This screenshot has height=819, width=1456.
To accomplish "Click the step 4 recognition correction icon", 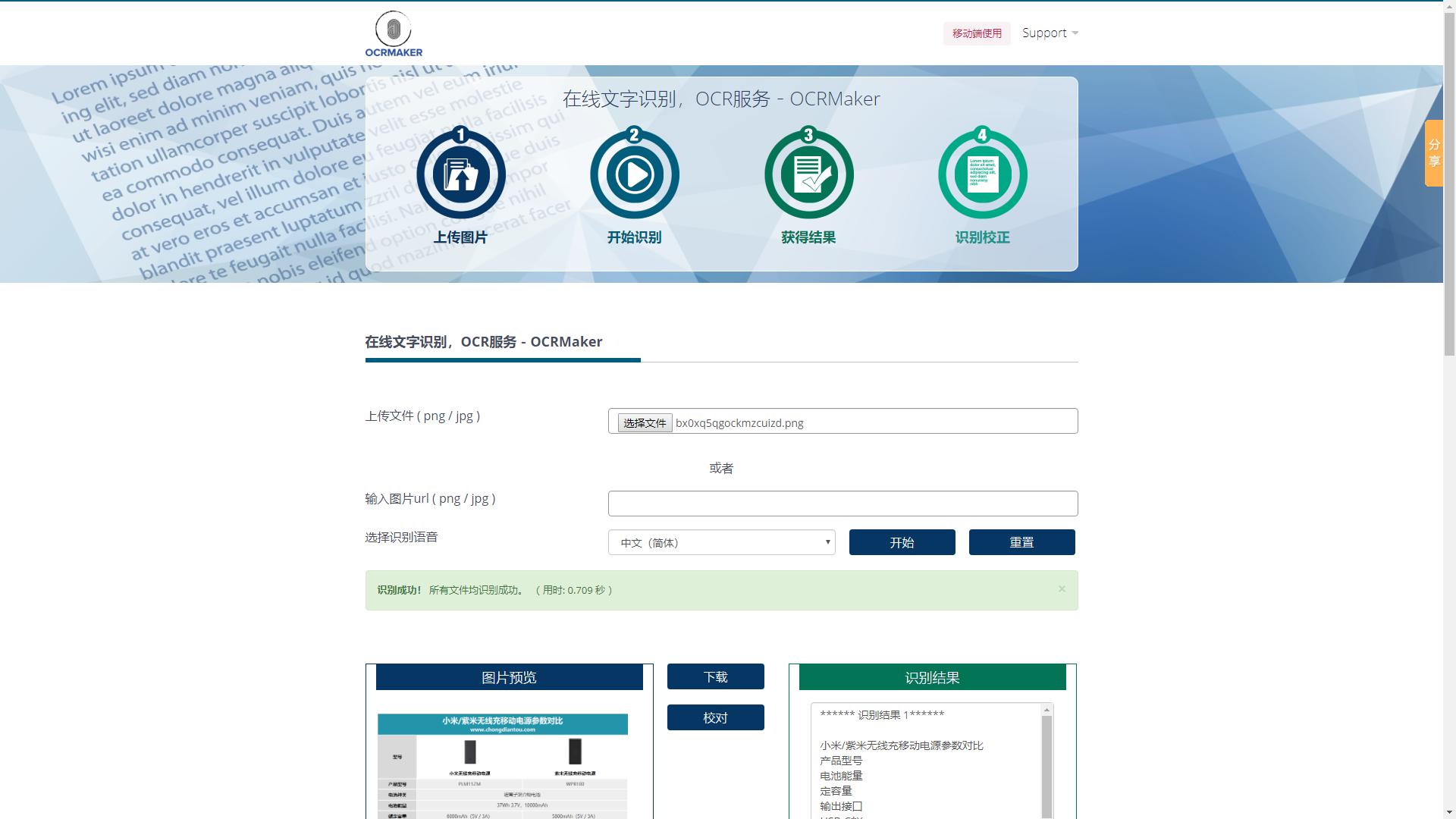I will pos(982,173).
